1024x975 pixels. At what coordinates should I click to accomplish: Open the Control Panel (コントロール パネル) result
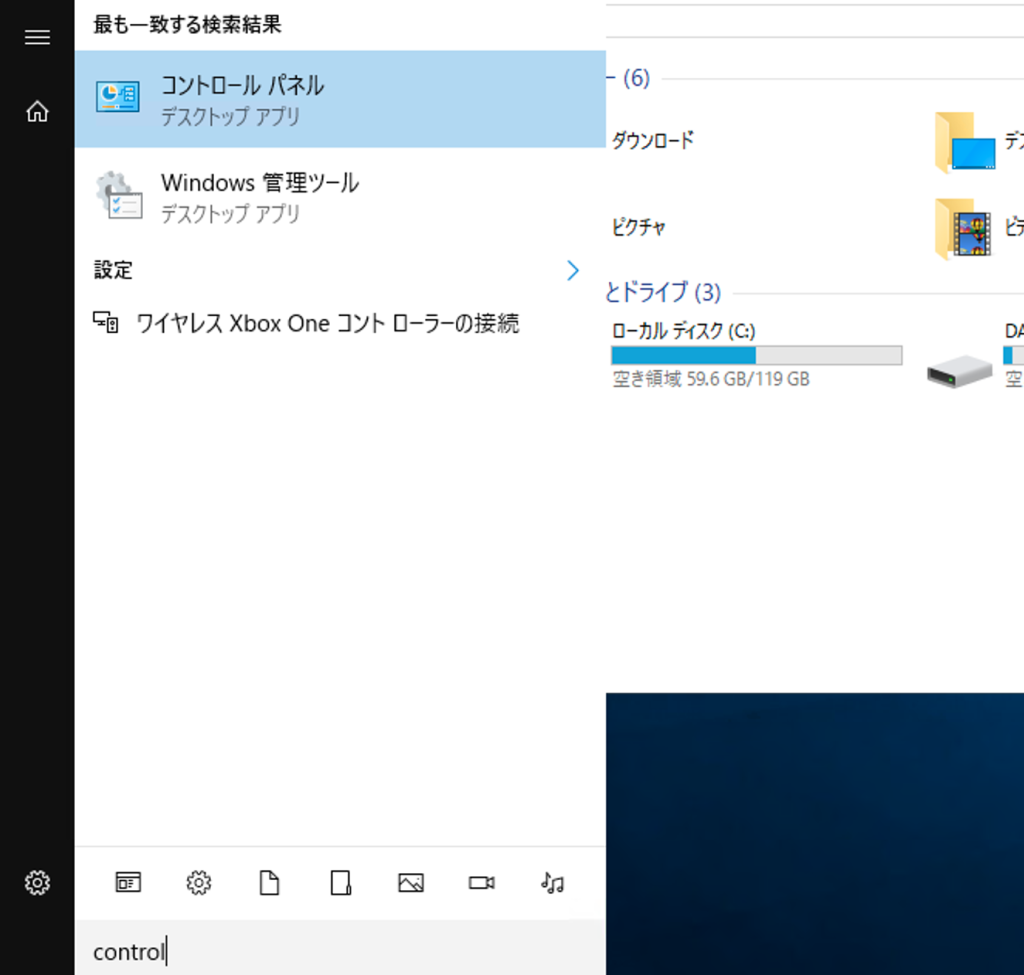pyautogui.click(x=340, y=99)
